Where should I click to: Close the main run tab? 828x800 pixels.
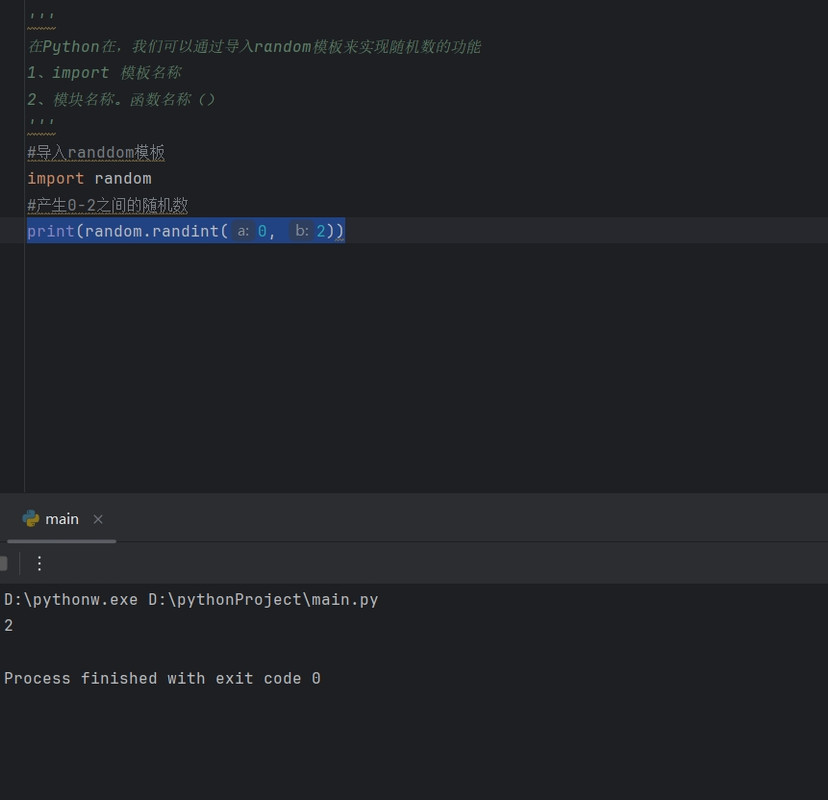point(98,520)
